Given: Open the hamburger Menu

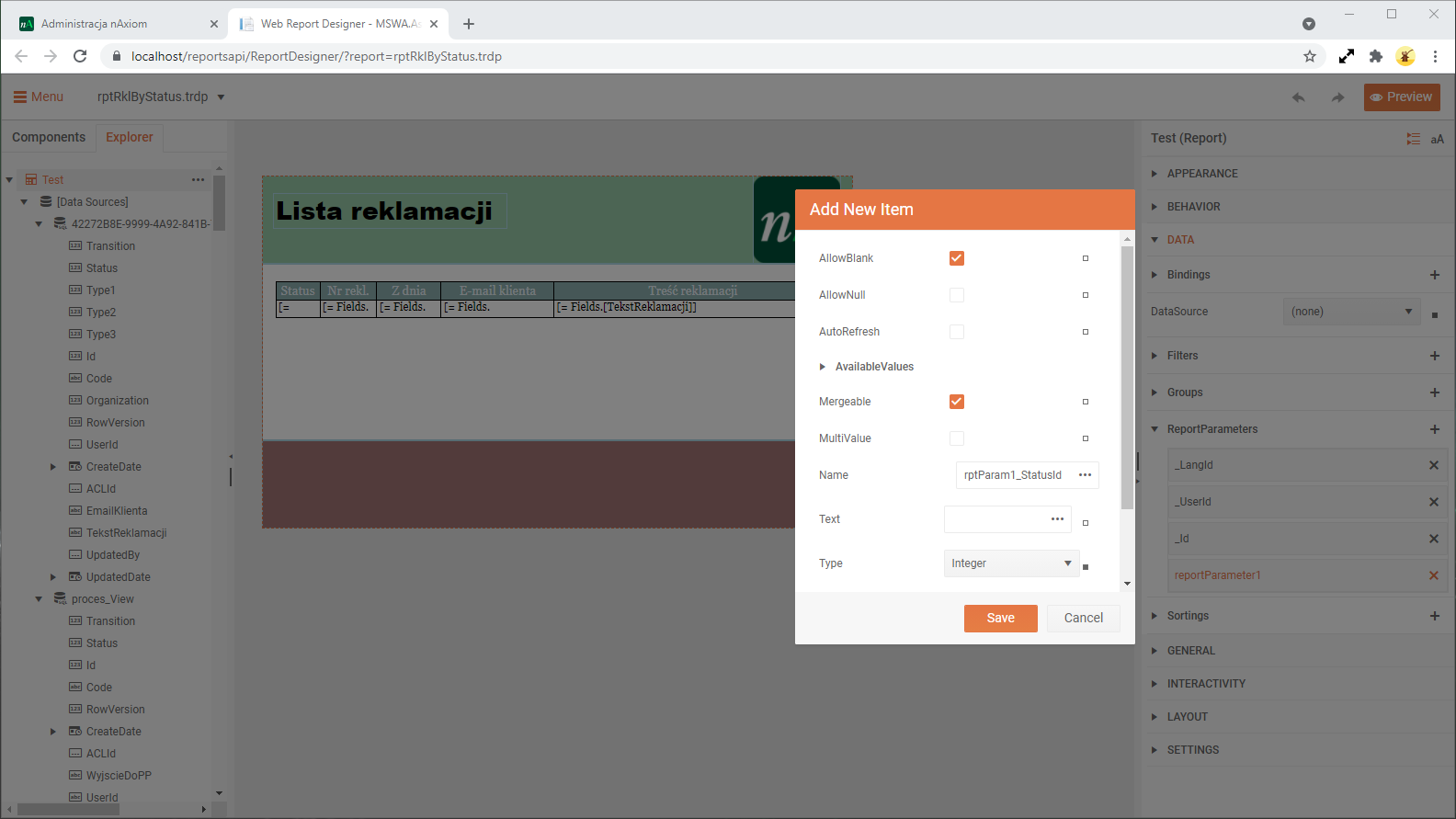Looking at the screenshot, I should 38,97.
